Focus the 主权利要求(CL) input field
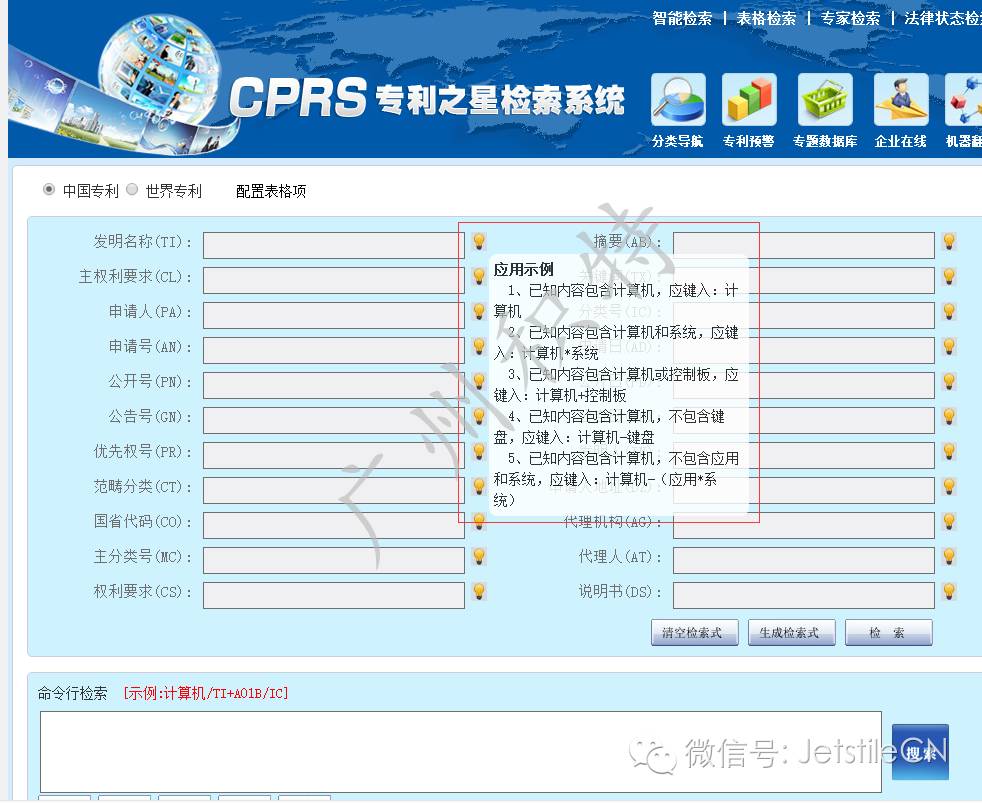The image size is (982, 803). [334, 280]
